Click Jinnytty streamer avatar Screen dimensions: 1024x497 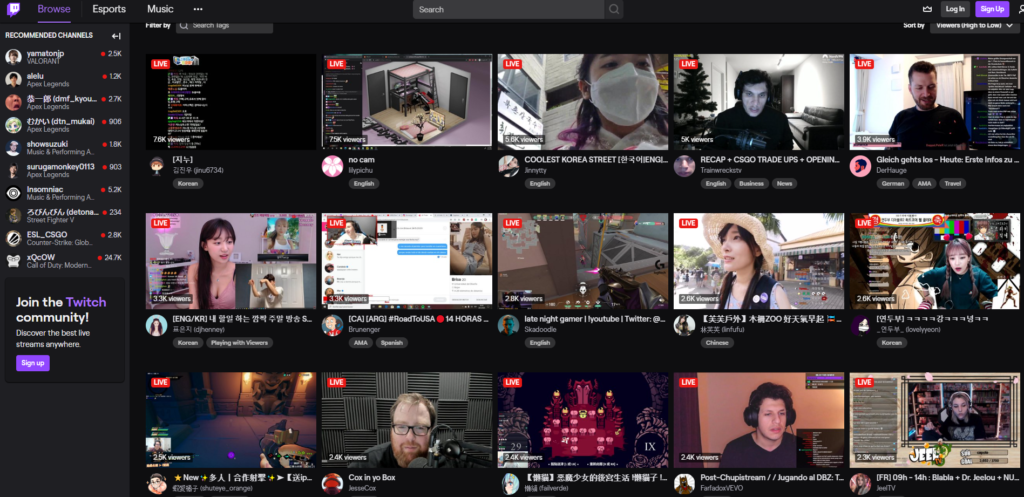pos(509,166)
